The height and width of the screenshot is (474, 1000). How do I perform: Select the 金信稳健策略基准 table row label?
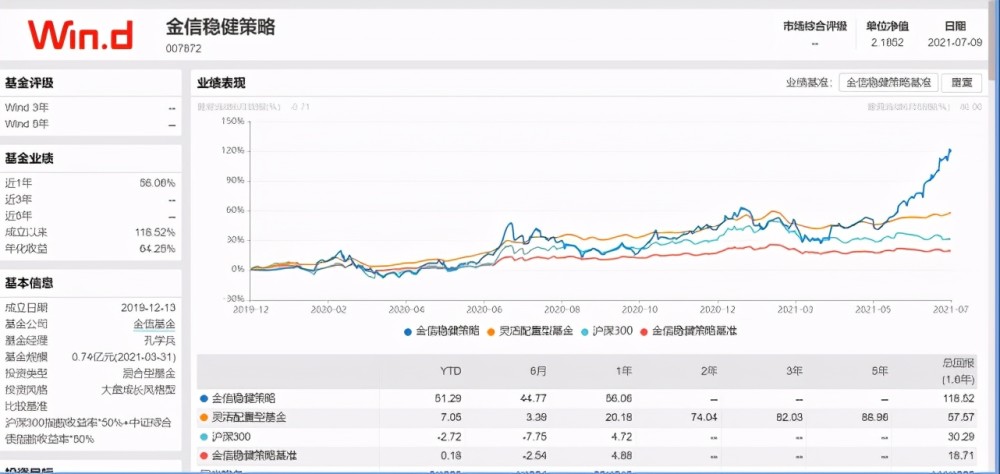point(254,455)
